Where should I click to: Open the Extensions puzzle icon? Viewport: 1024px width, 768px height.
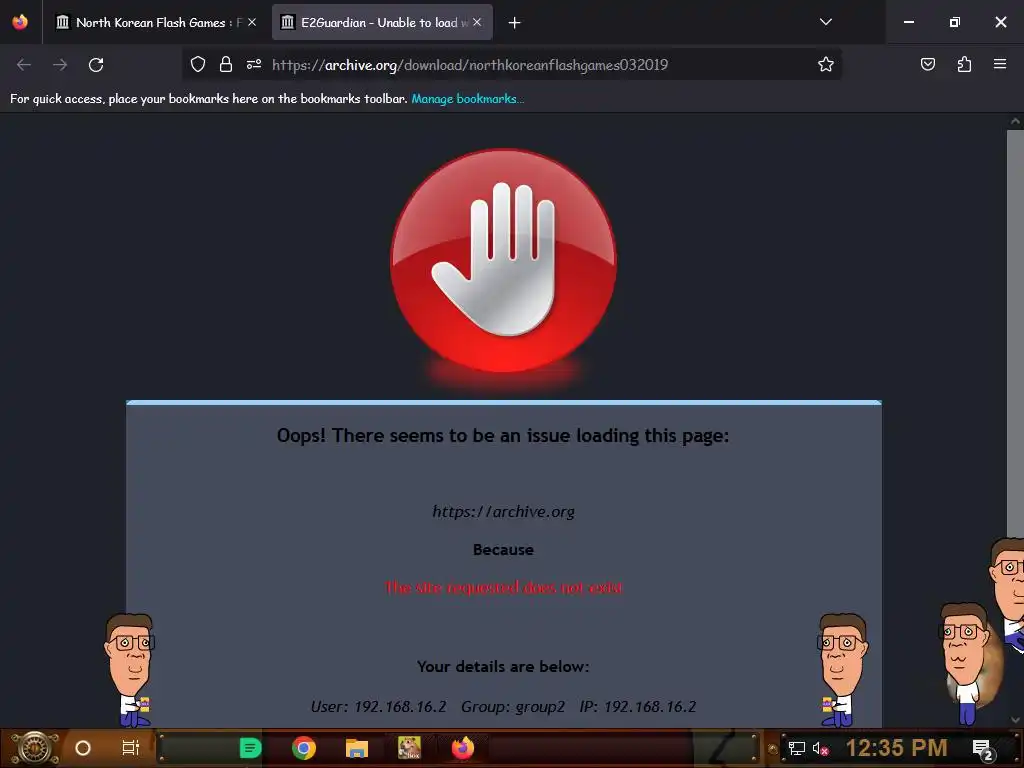[964, 64]
